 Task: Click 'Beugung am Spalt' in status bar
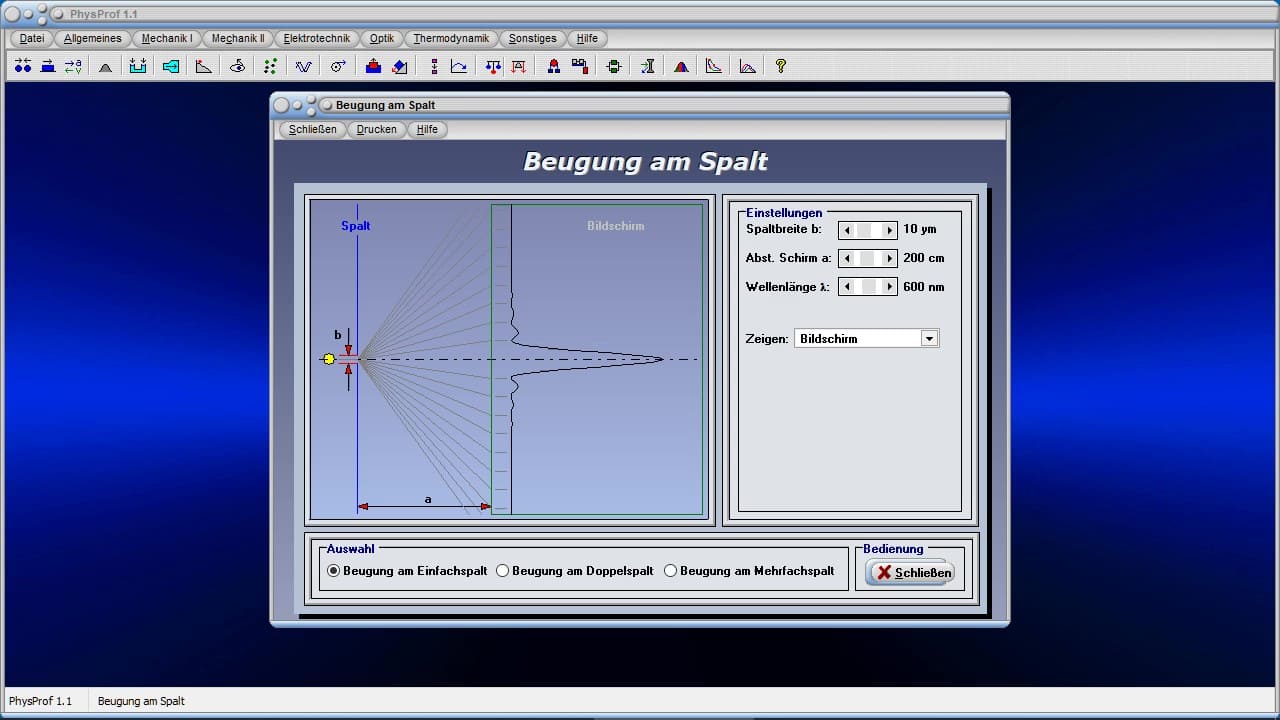[141, 701]
